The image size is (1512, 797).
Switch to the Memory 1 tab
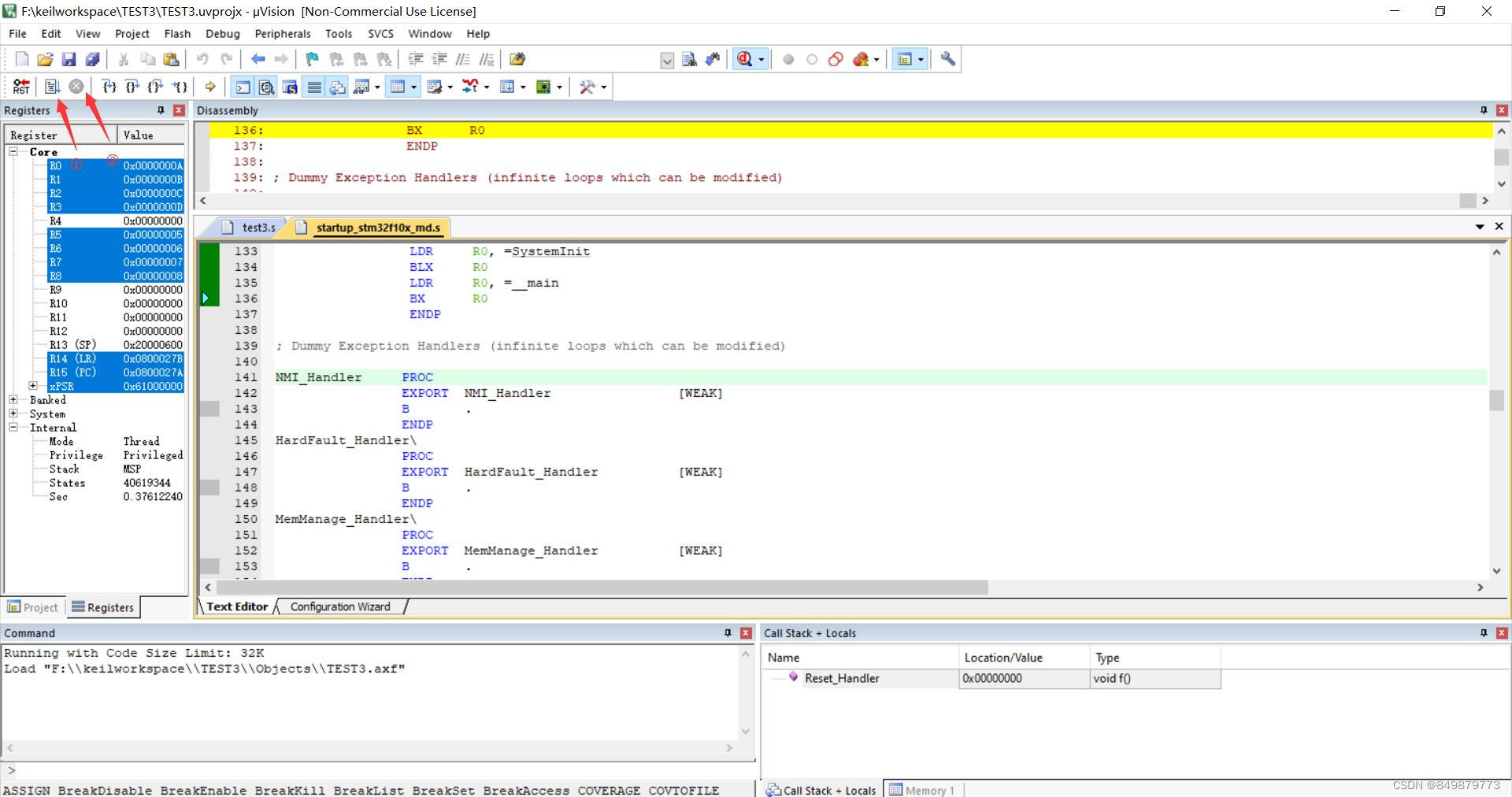coord(922,790)
